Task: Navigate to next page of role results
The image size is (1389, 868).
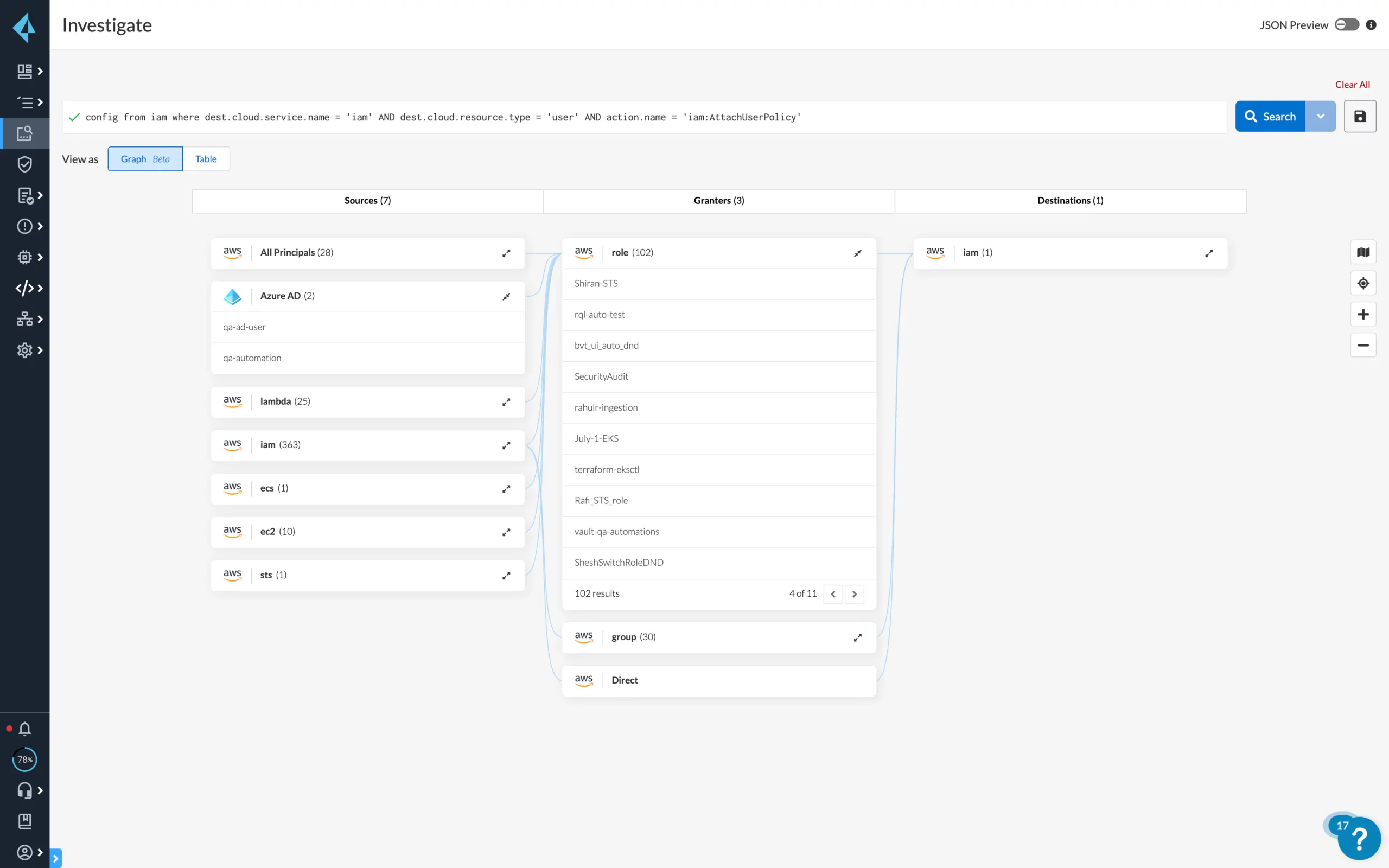Action: (855, 593)
